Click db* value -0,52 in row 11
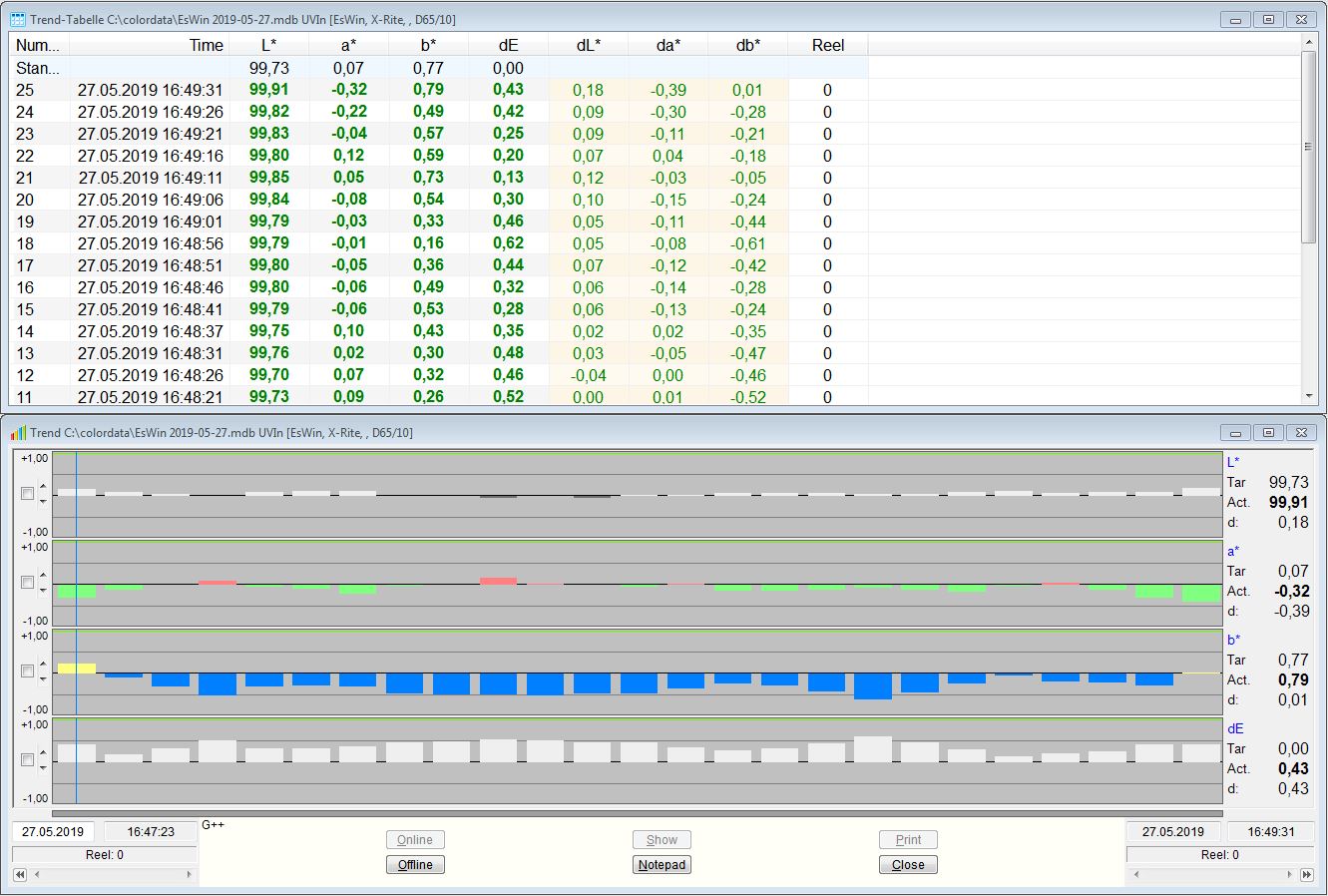The width and height of the screenshot is (1328, 896). click(x=747, y=397)
